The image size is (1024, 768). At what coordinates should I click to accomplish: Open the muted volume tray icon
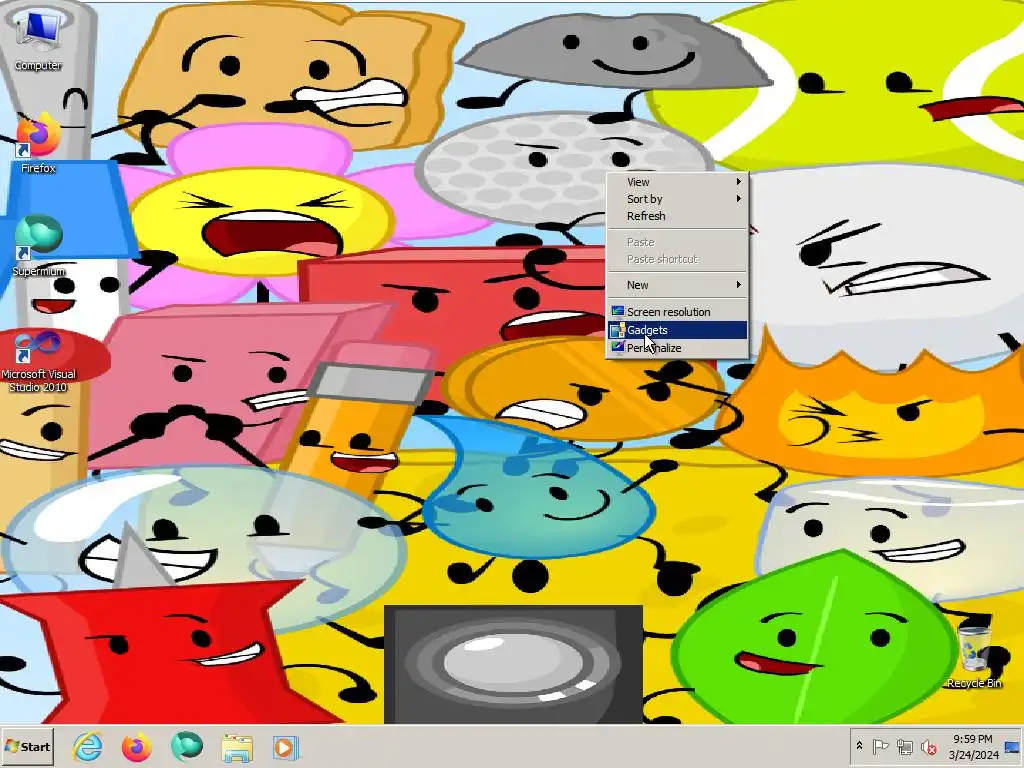(928, 746)
